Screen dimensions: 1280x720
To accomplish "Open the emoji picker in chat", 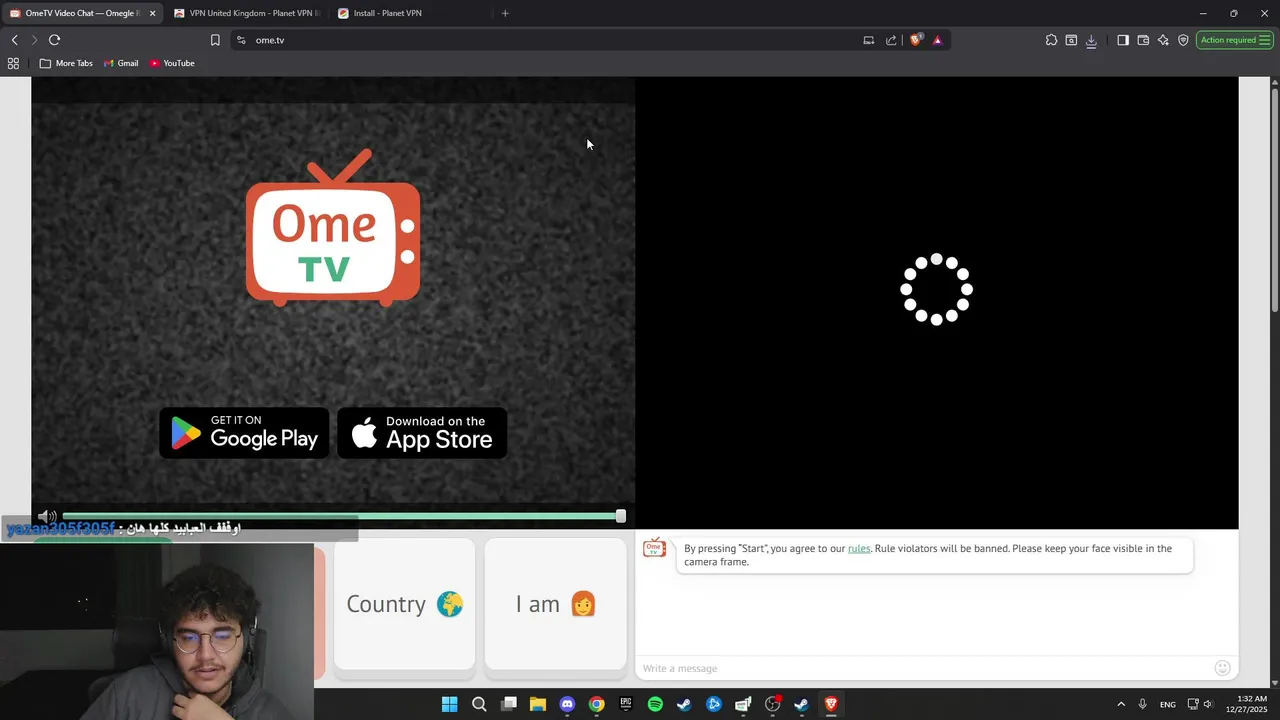I will coord(1222,668).
